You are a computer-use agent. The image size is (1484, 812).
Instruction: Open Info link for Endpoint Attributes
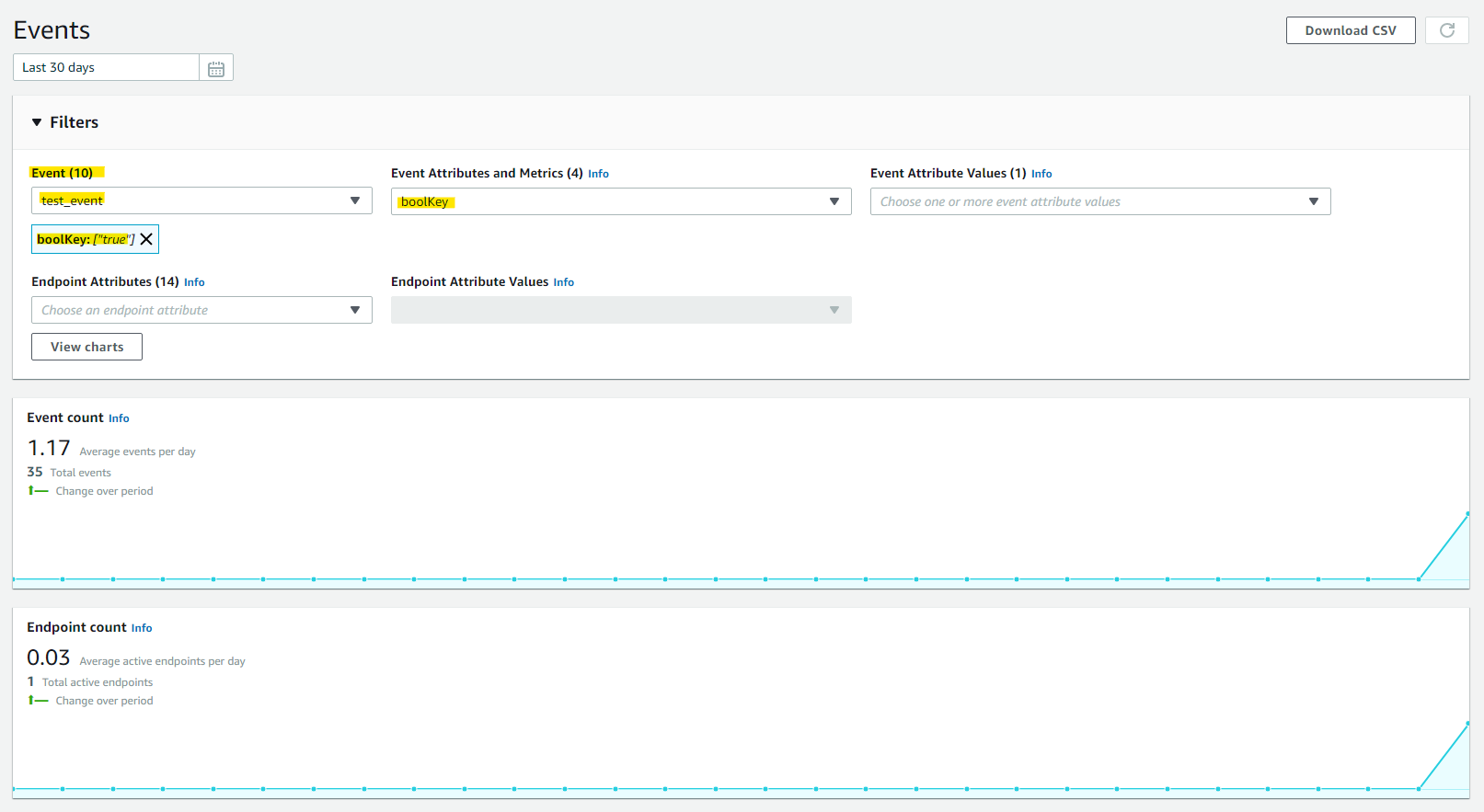(x=194, y=282)
